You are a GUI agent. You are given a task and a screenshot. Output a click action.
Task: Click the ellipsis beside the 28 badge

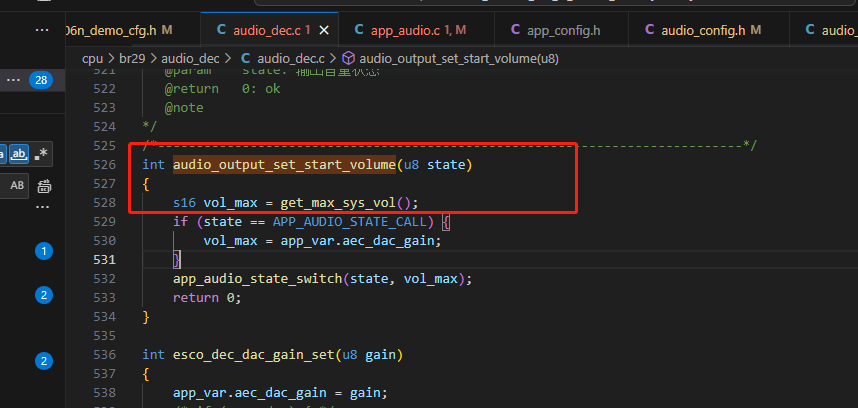pos(13,80)
